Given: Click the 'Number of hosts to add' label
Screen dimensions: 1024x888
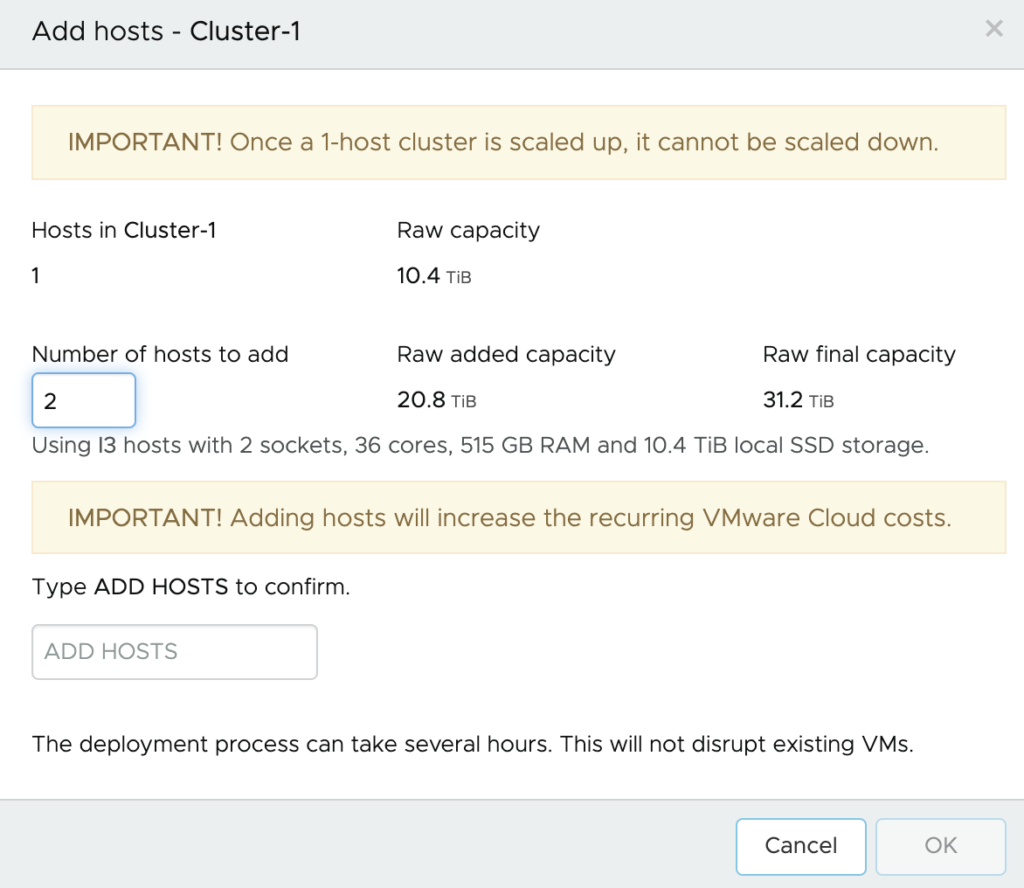Looking at the screenshot, I should (x=160, y=355).
